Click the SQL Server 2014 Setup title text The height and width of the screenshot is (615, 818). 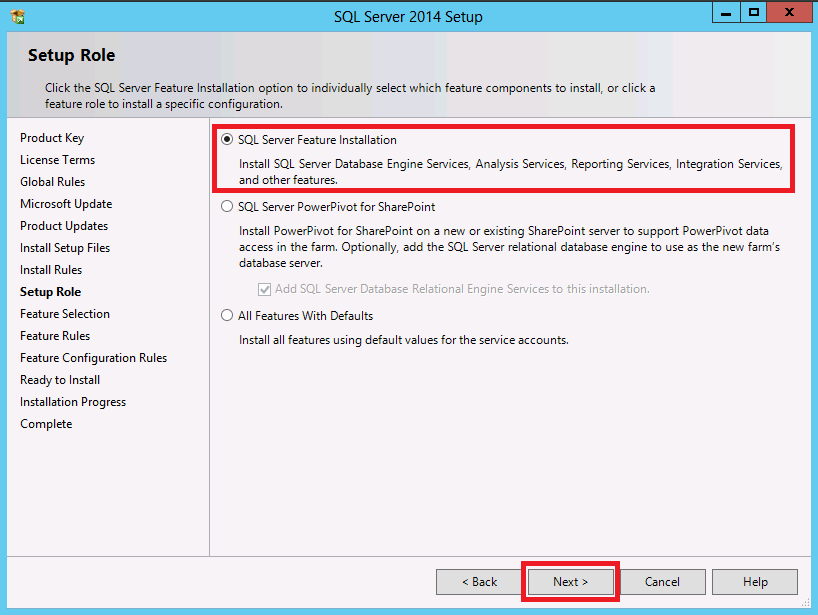[x=408, y=17]
